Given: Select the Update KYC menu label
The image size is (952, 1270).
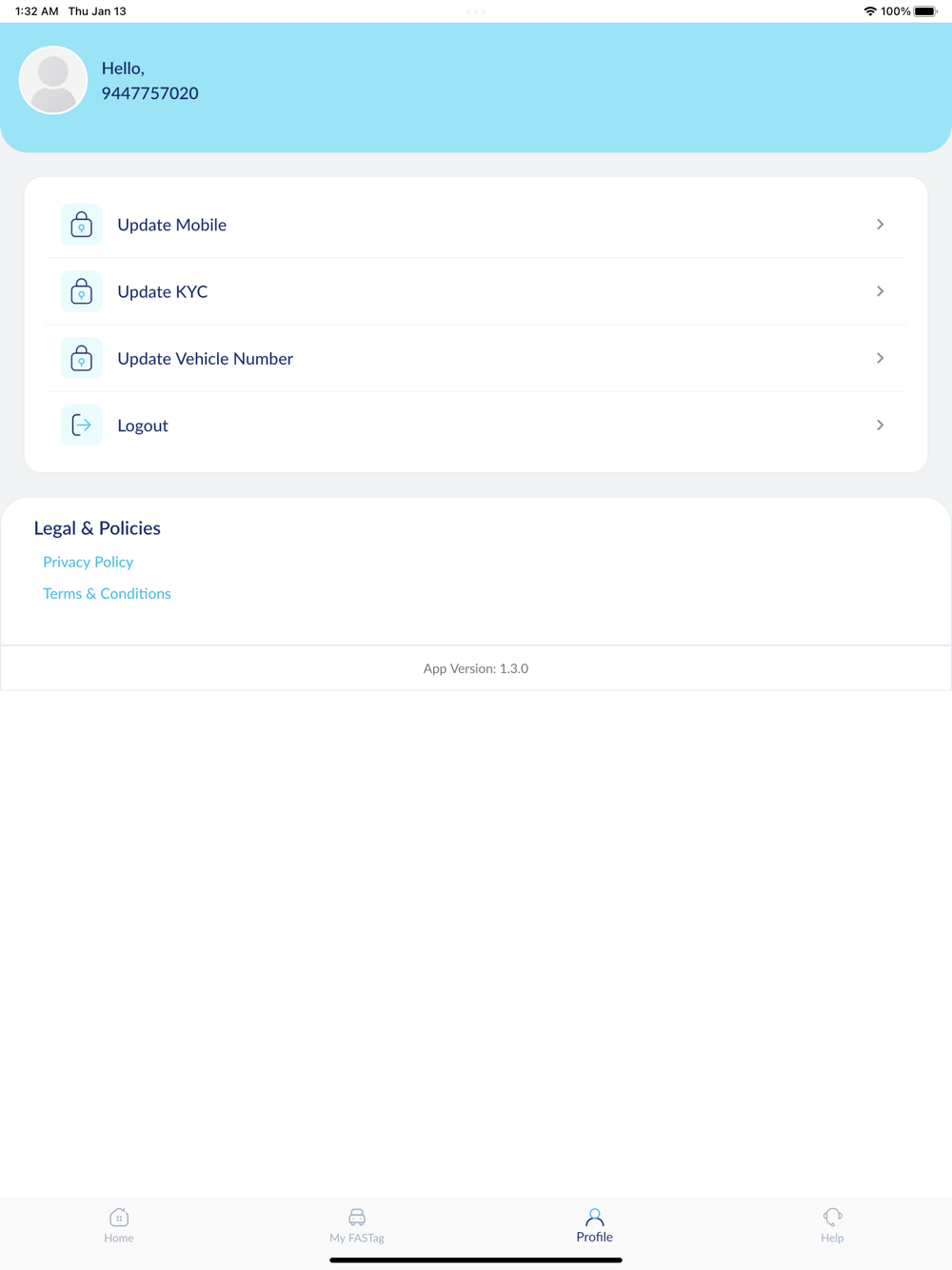Looking at the screenshot, I should pos(162,291).
